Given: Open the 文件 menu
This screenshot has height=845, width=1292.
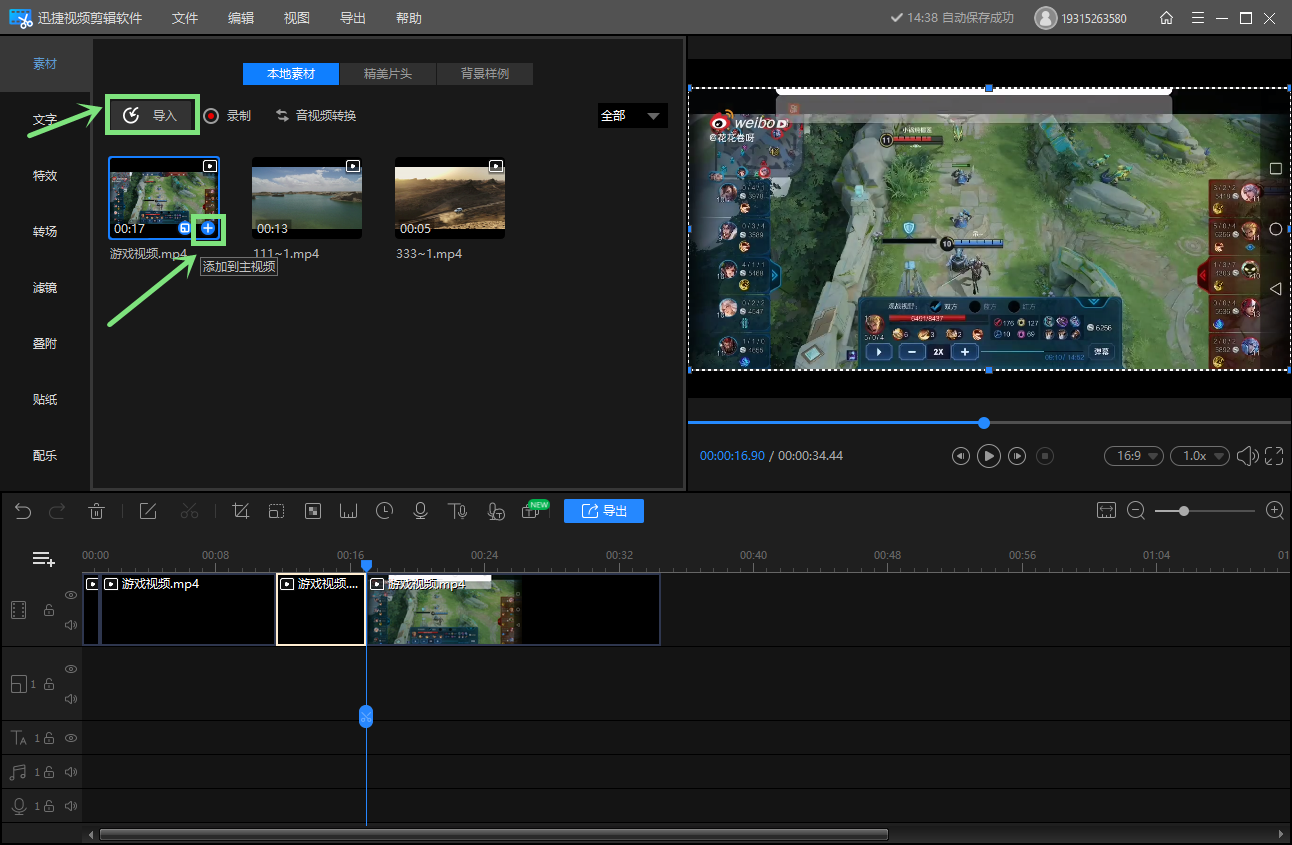Looking at the screenshot, I should (x=185, y=18).
